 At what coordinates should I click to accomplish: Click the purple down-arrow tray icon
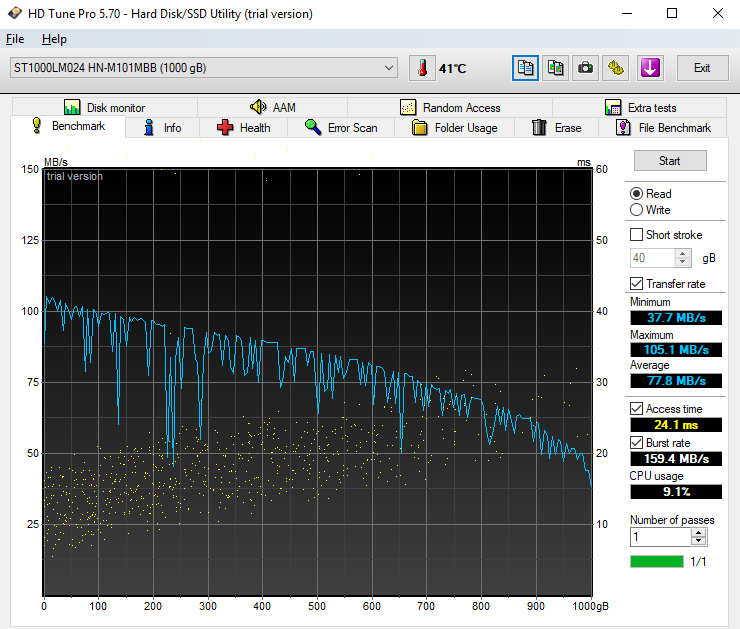[650, 68]
